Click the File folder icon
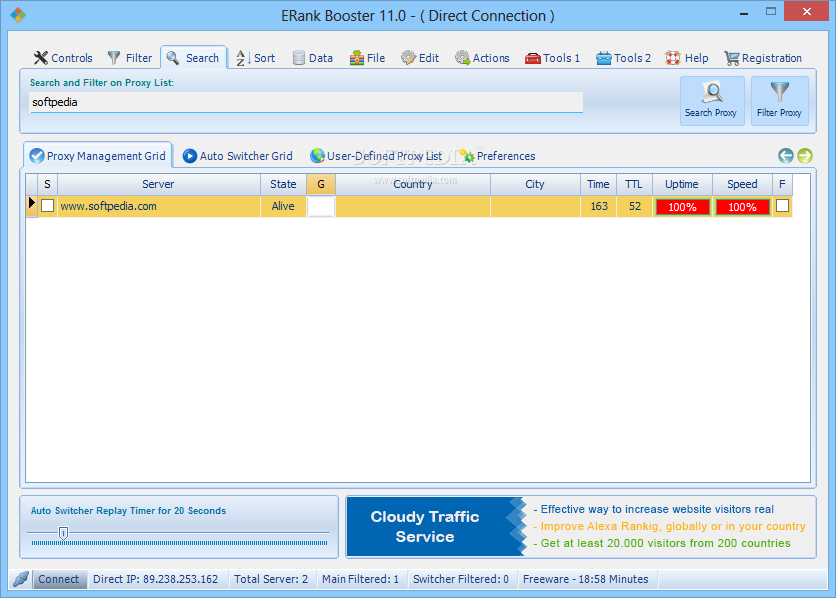 [357, 58]
